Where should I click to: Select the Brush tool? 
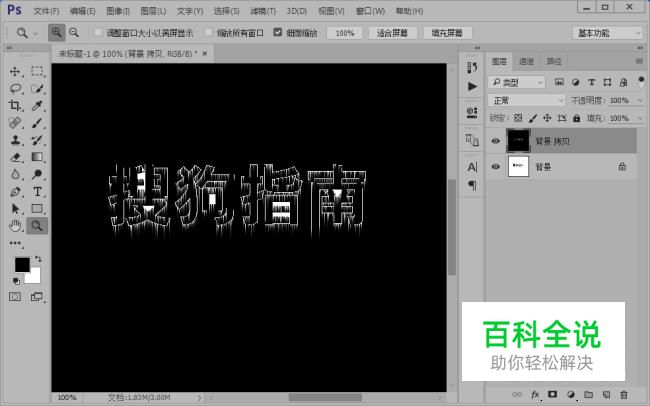click(37, 123)
